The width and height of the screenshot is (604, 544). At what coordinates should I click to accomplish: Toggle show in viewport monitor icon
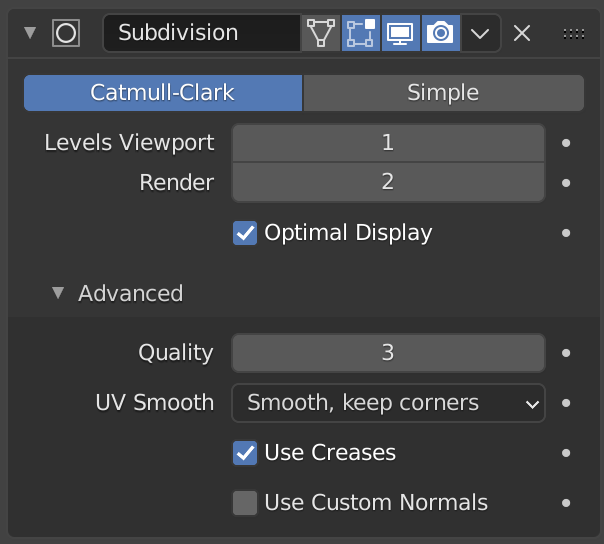(x=400, y=33)
